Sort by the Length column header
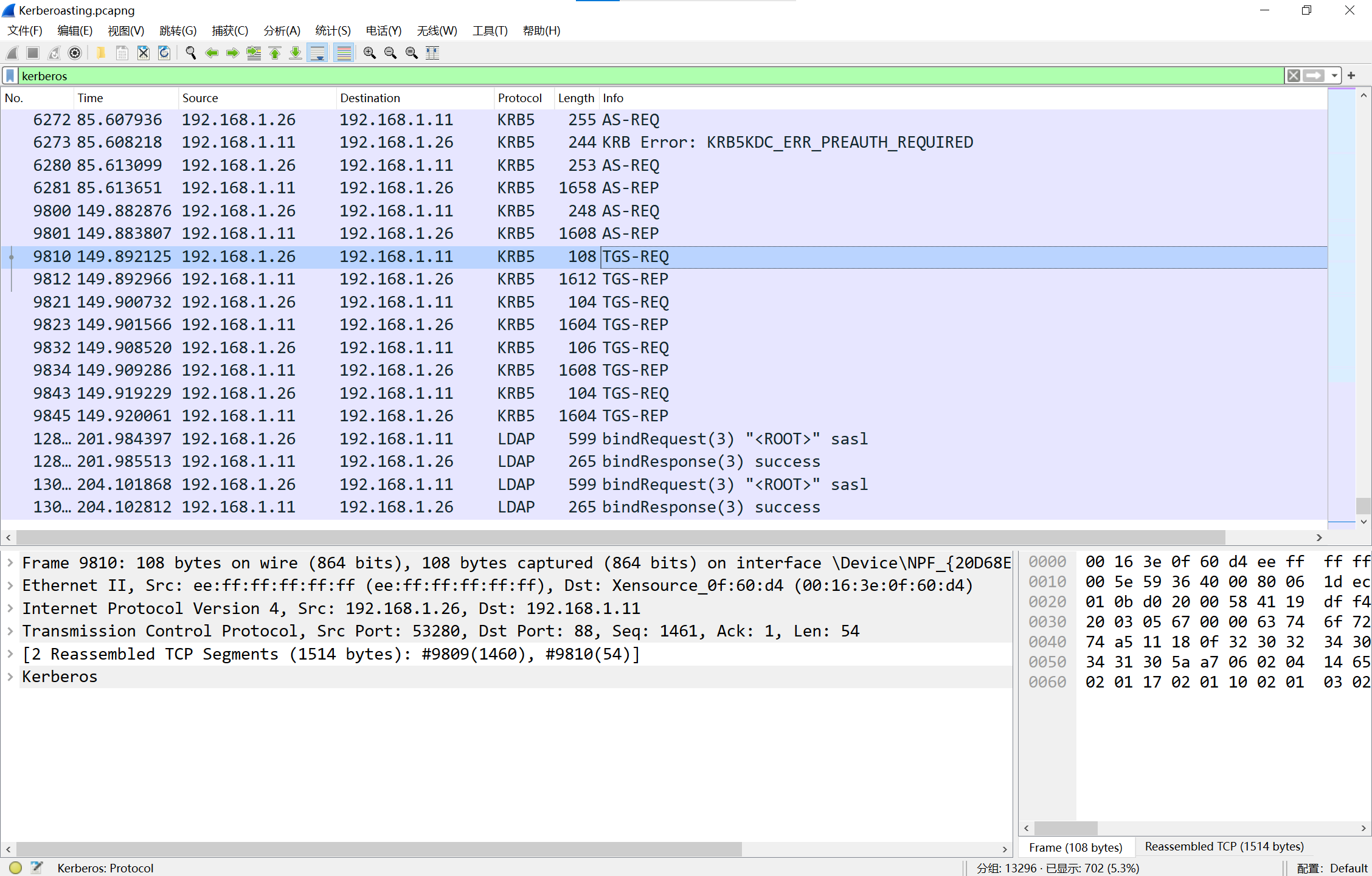This screenshot has width=1372, height=876. click(577, 98)
